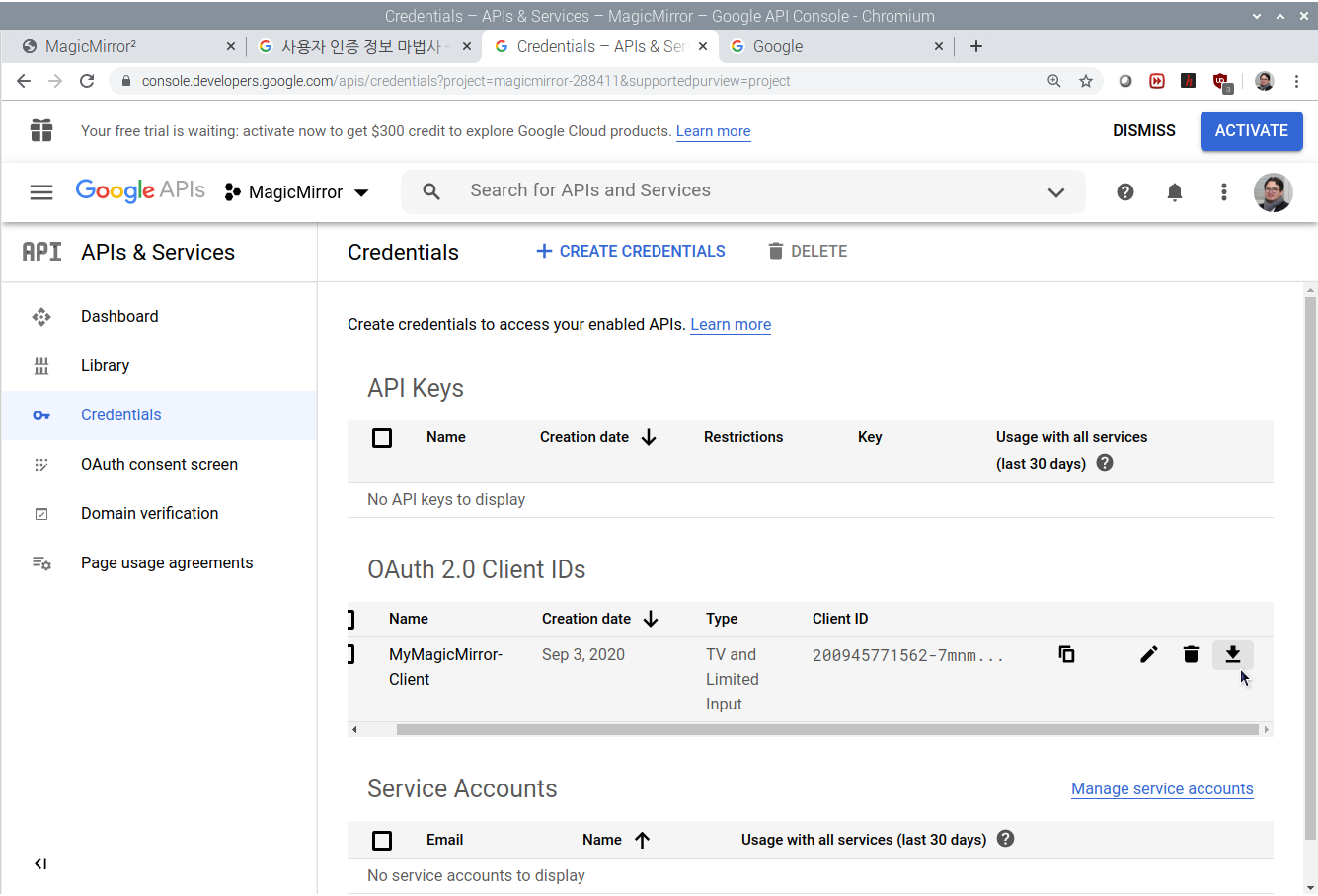
Task: Sort Service Accounts by Name arrow
Action: coord(642,840)
